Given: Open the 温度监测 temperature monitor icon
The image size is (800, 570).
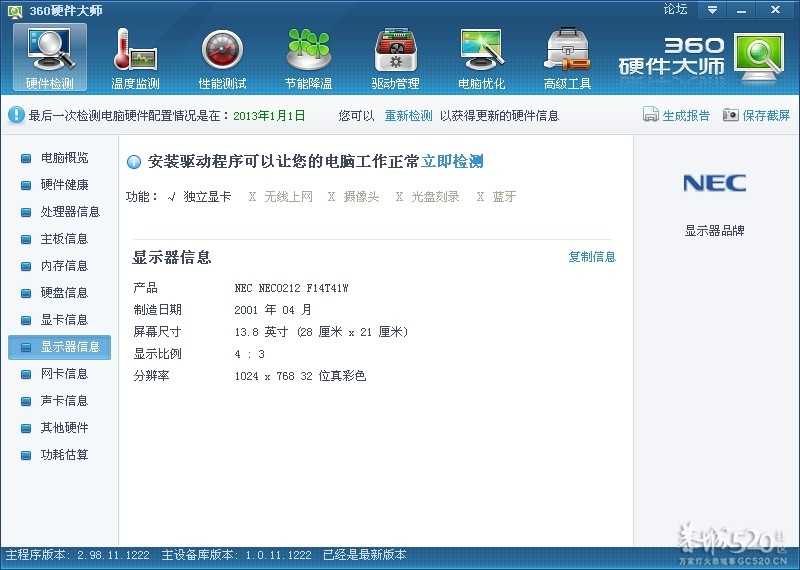Looking at the screenshot, I should [136, 58].
